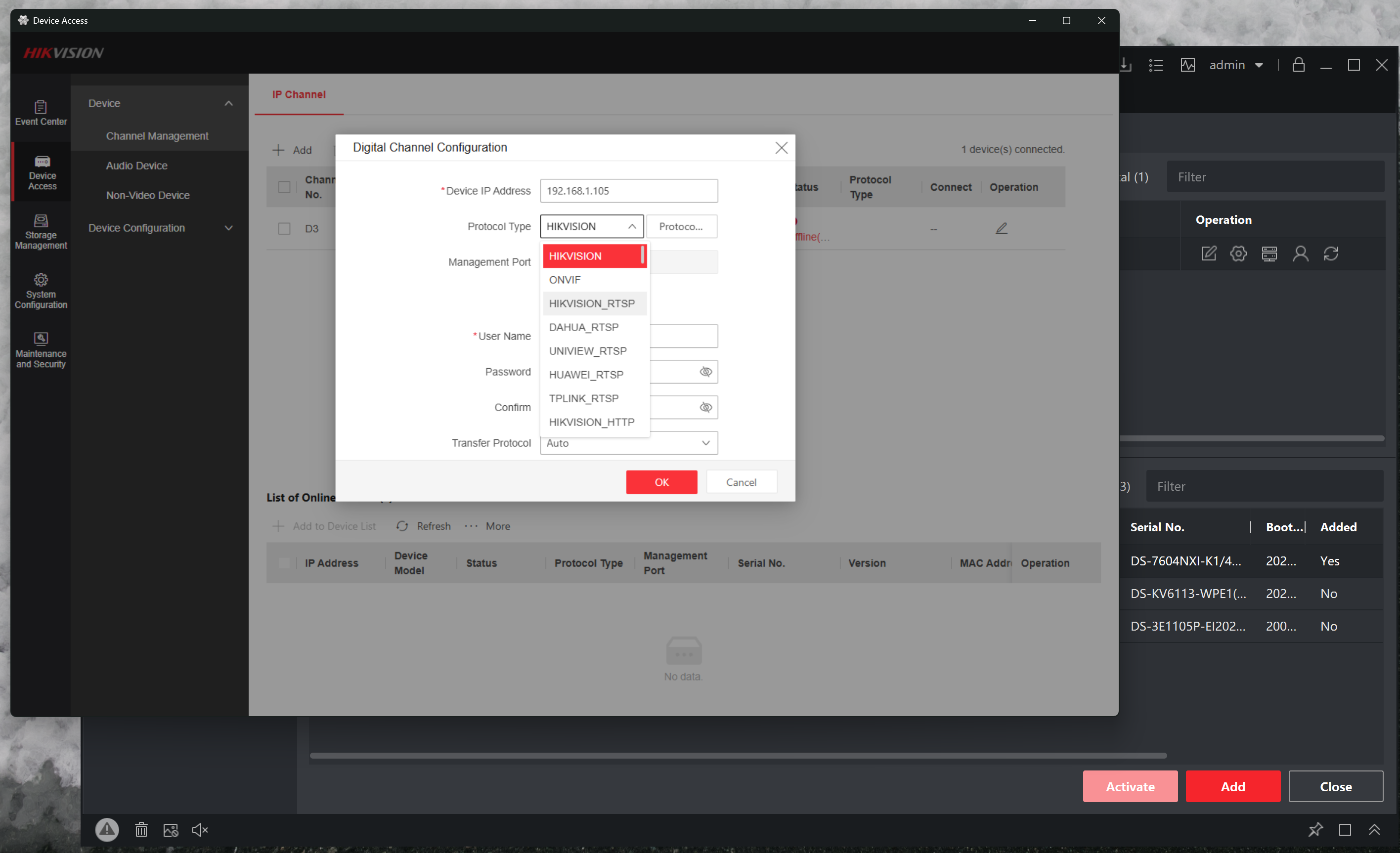Click the restore panel square icon
Image resolution: width=1400 pixels, height=853 pixels.
[x=1344, y=830]
